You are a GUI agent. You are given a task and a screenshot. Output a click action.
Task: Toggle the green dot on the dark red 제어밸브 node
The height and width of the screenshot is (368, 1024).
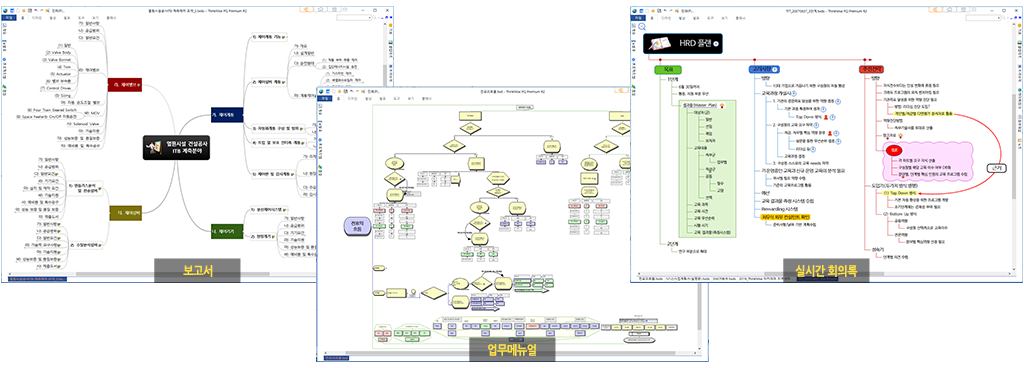[x=138, y=85]
